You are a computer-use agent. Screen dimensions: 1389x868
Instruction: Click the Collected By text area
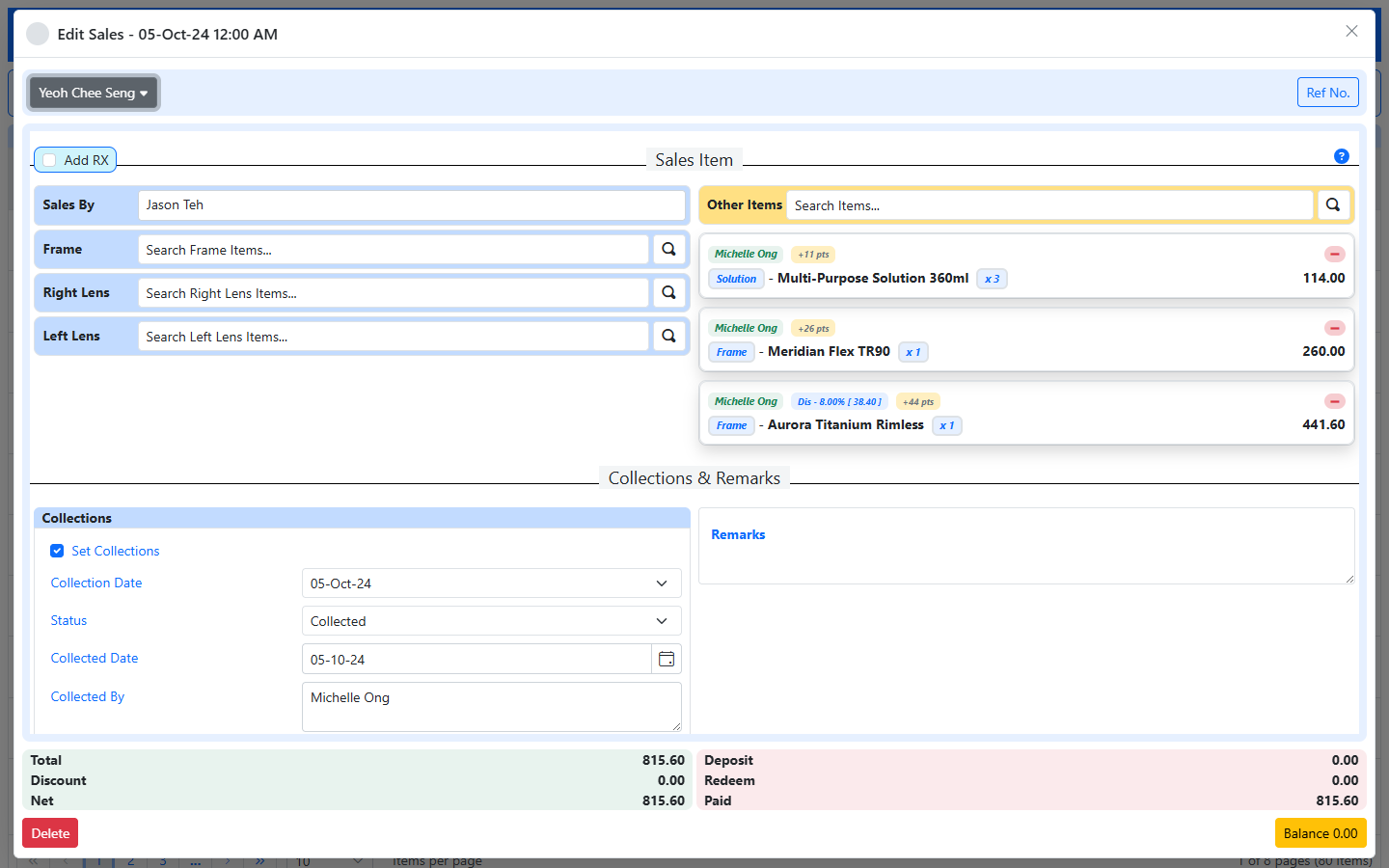[x=492, y=707]
